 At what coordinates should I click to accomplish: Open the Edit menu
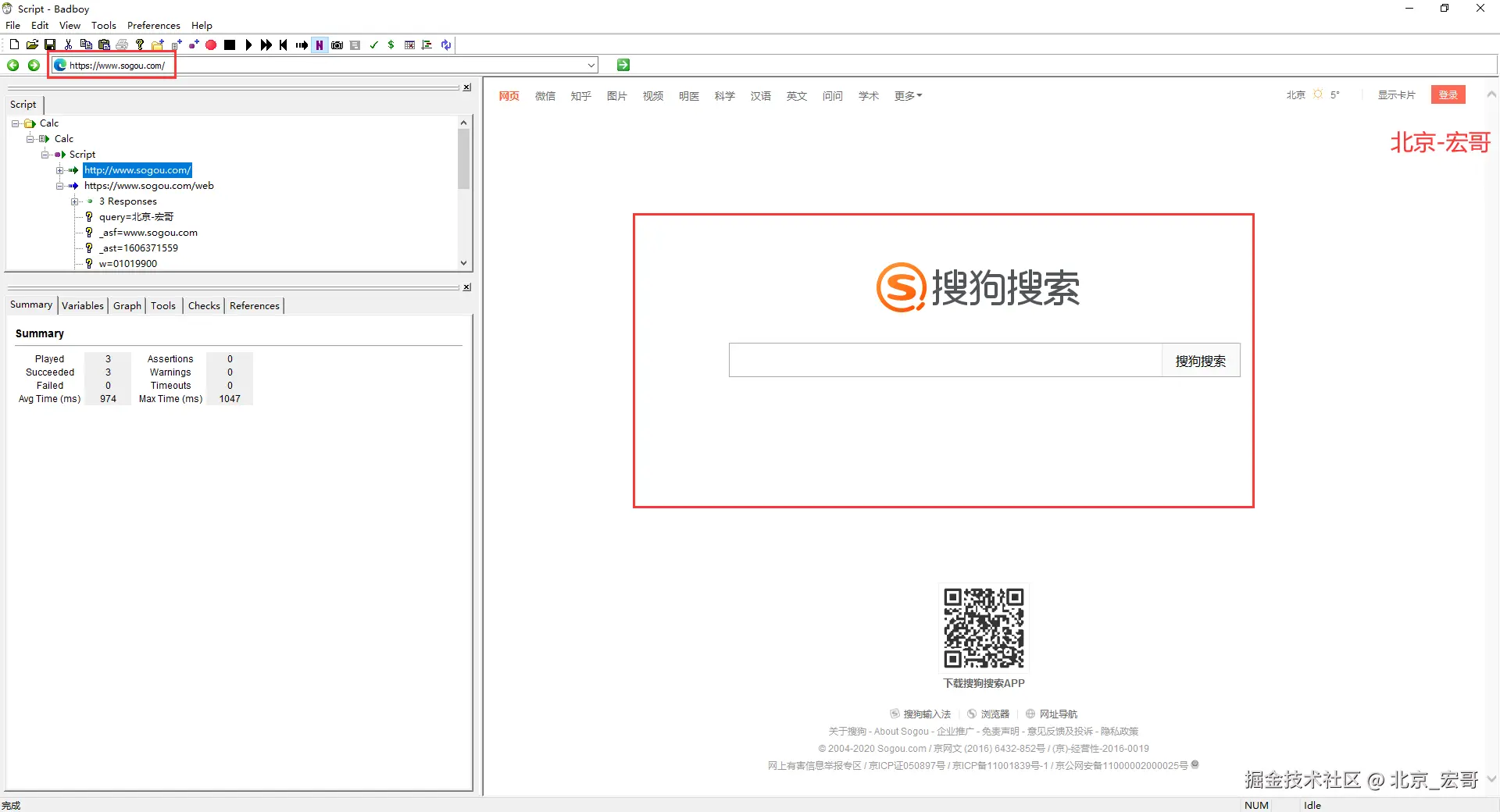(40, 26)
